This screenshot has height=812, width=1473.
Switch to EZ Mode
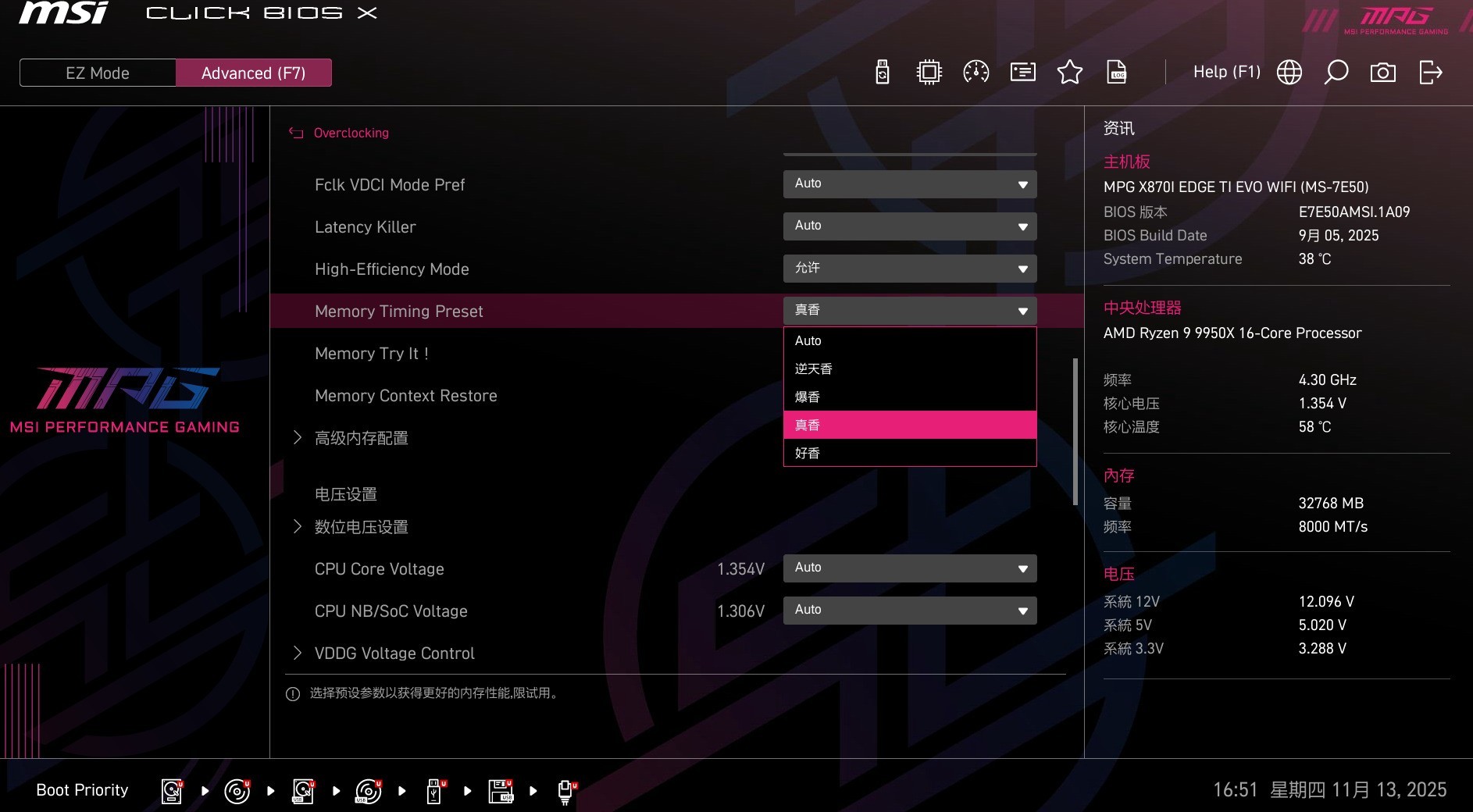[x=97, y=73]
